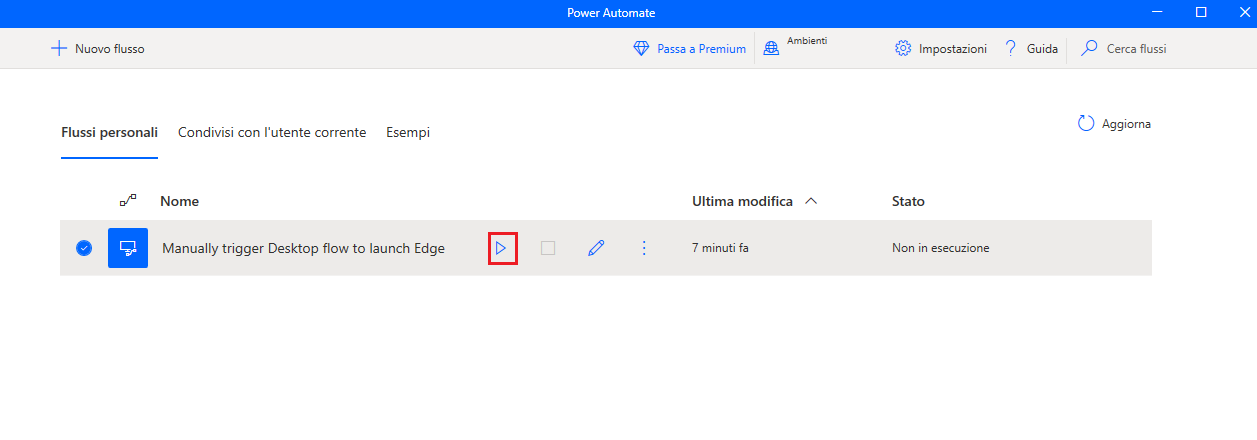
Task: Sort by Nome column header
Action: [x=179, y=201]
